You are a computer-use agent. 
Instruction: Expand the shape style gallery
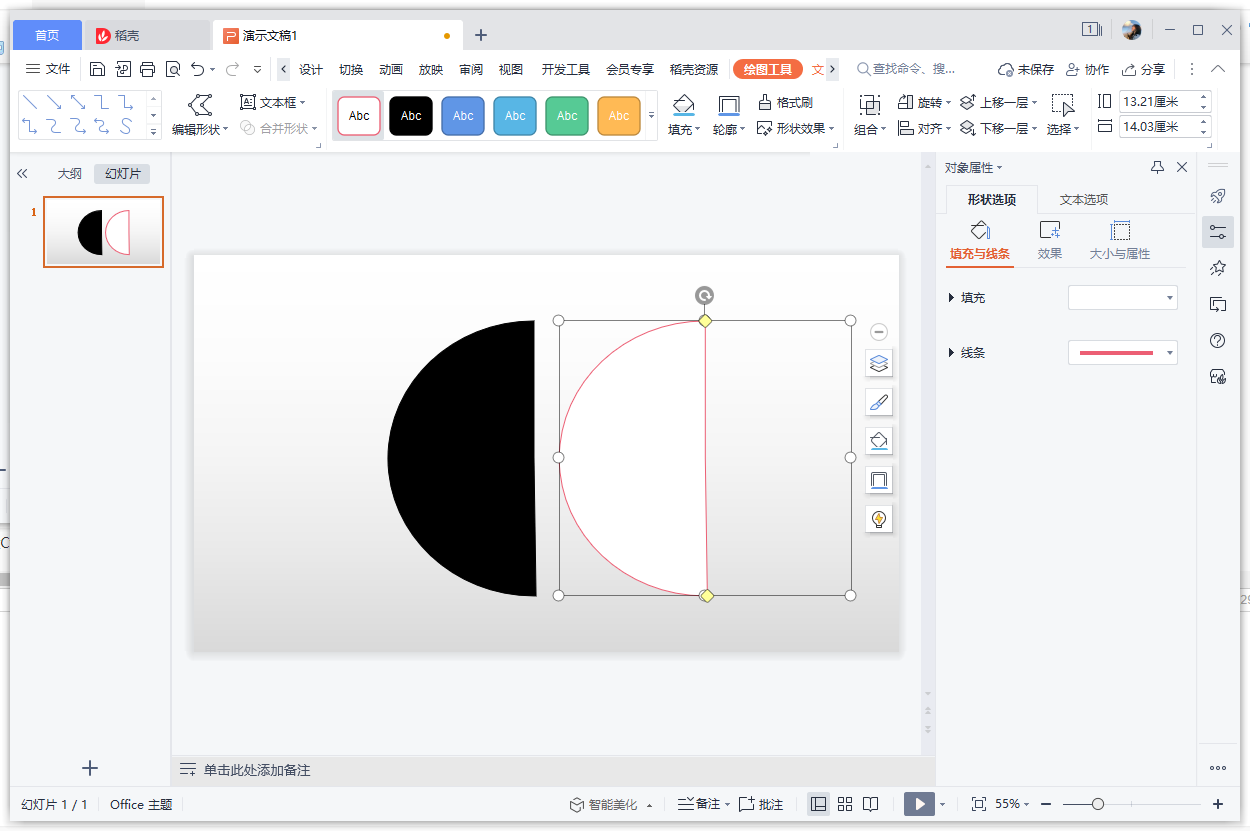(652, 116)
